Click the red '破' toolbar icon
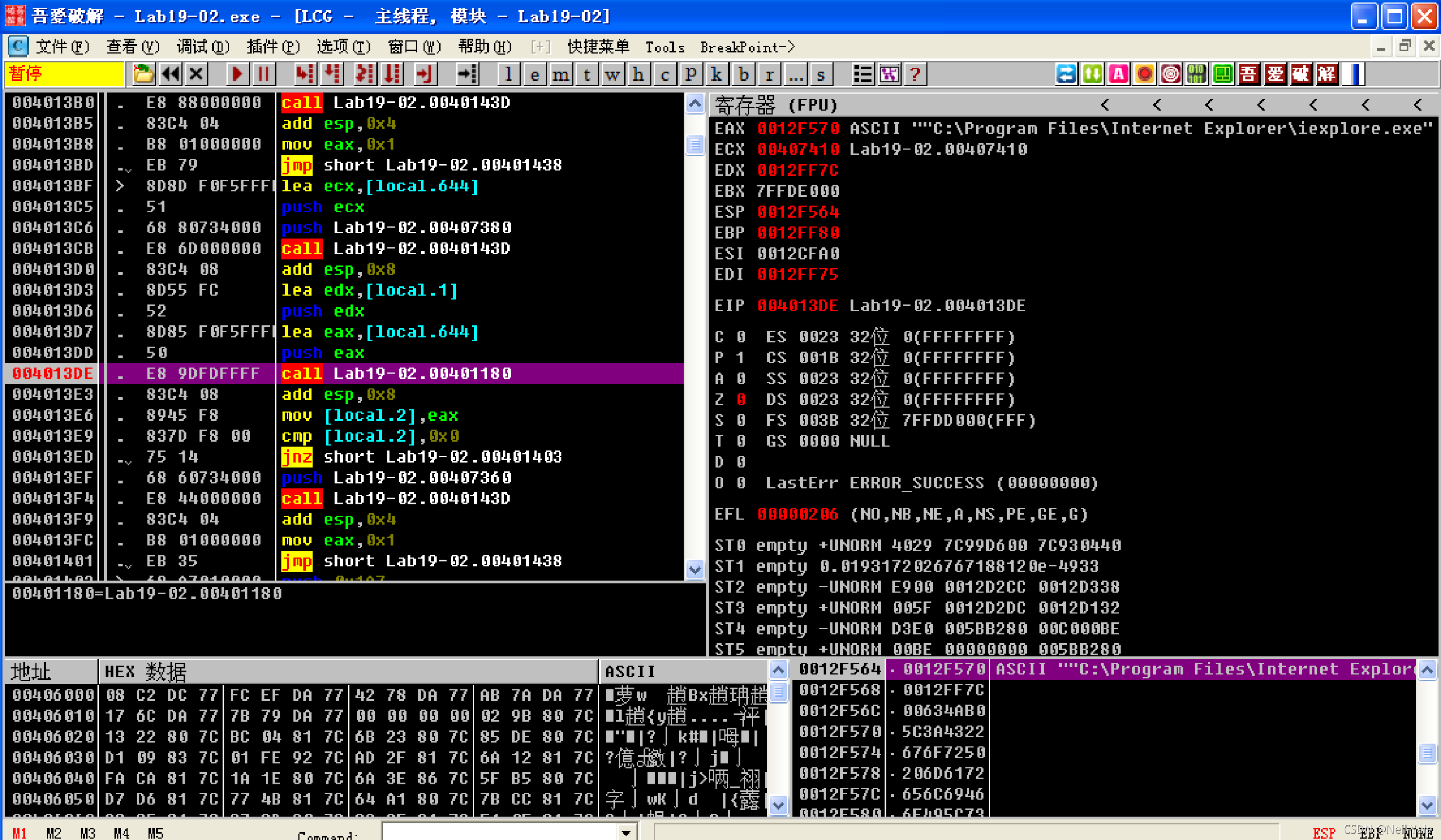 tap(1301, 74)
